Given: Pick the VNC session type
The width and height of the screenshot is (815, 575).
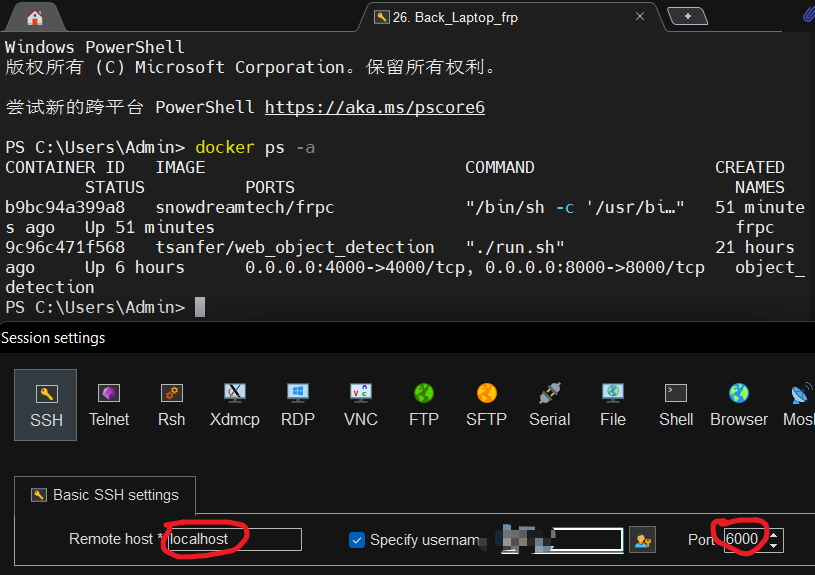Looking at the screenshot, I should [x=361, y=405].
